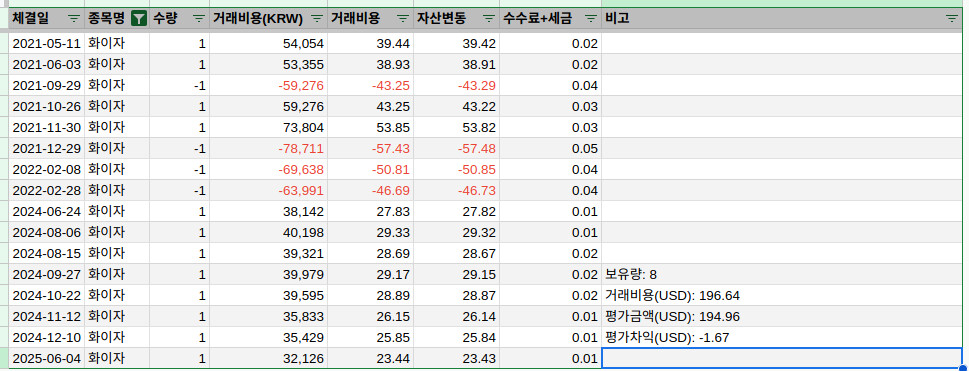Open filter icon beside 거래비용 header
The height and width of the screenshot is (371, 969).
click(403, 19)
